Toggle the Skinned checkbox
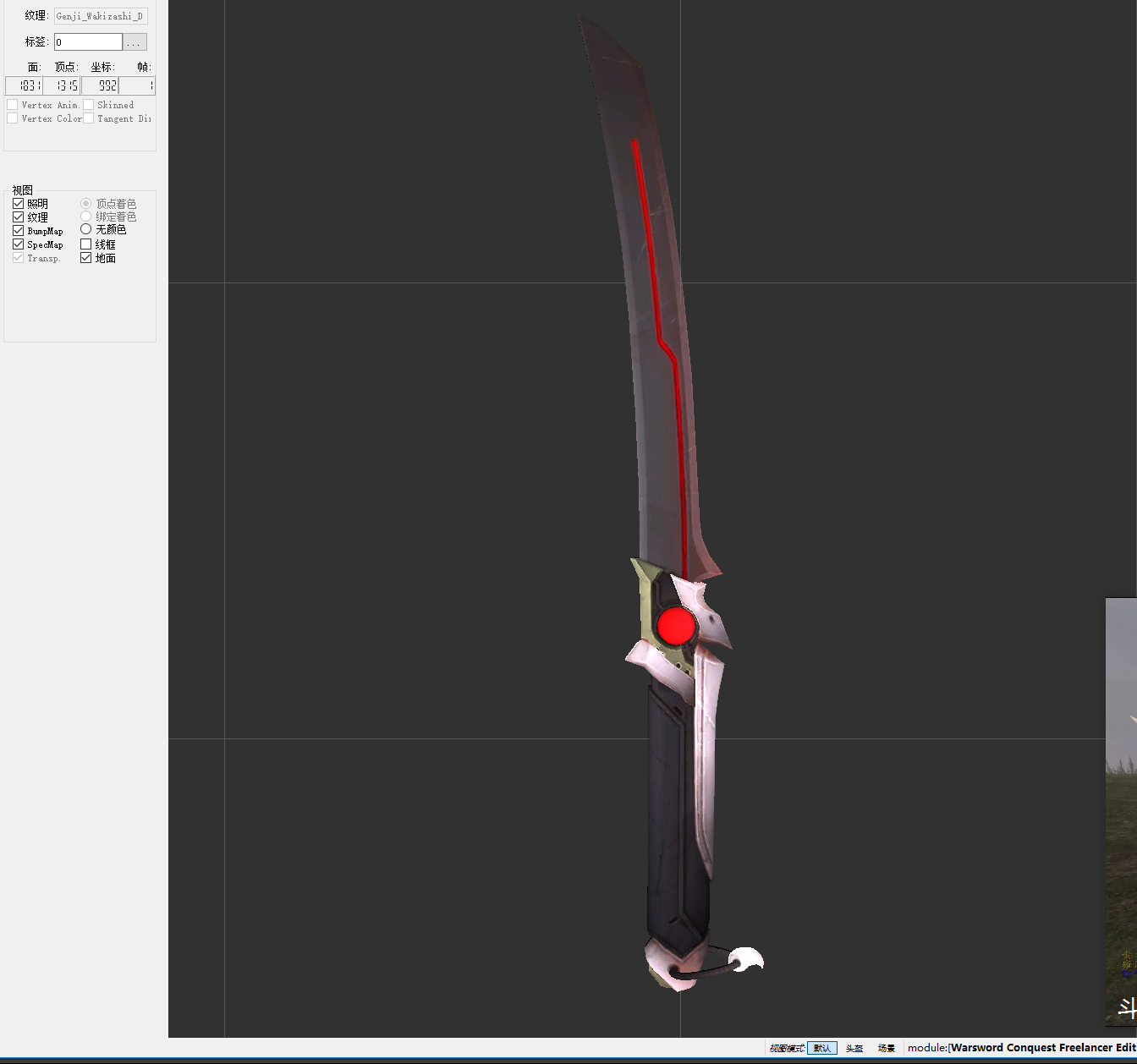 click(88, 105)
